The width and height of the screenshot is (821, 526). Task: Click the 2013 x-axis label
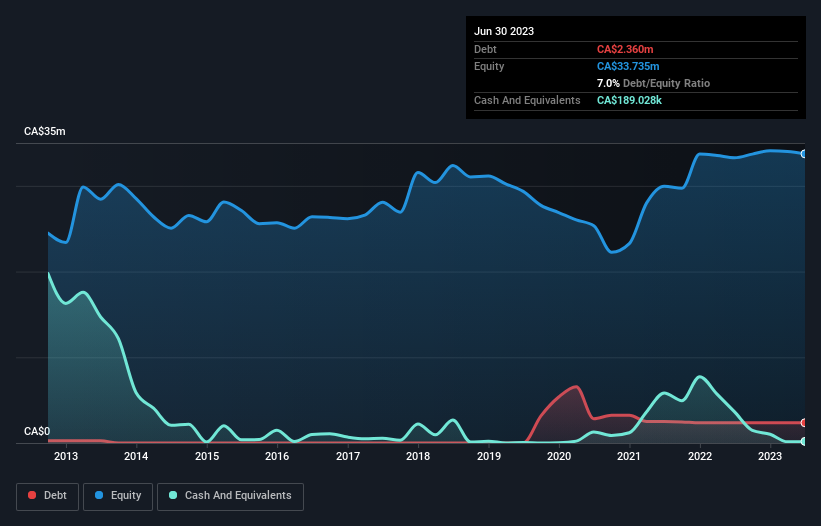[66, 456]
